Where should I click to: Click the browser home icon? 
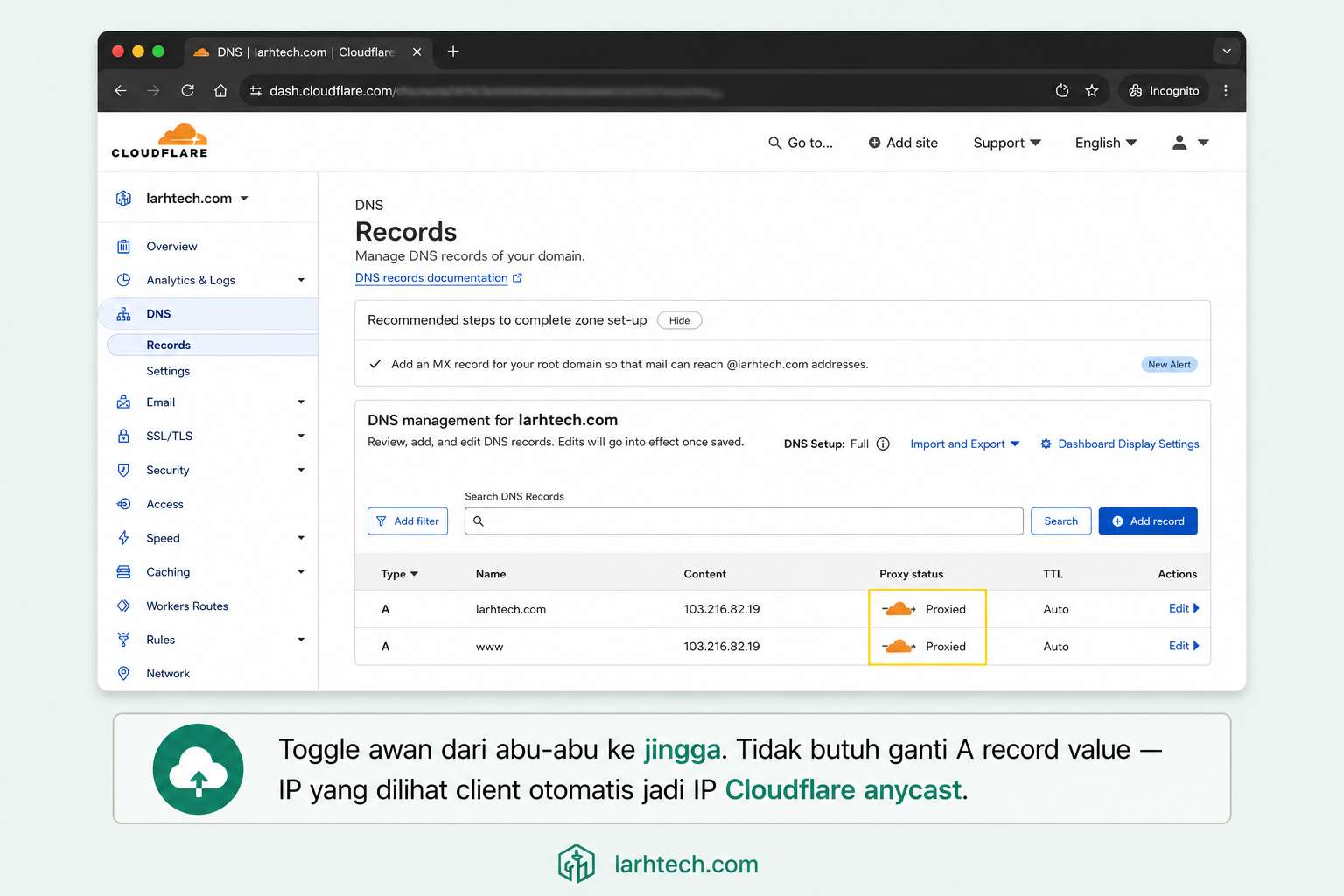pyautogui.click(x=220, y=90)
